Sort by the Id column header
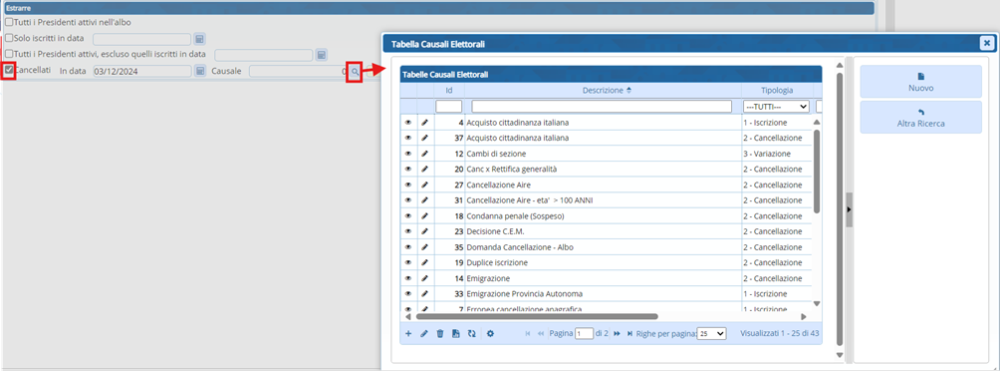Screen dimensions: 1000x371 pyautogui.click(x=449, y=91)
